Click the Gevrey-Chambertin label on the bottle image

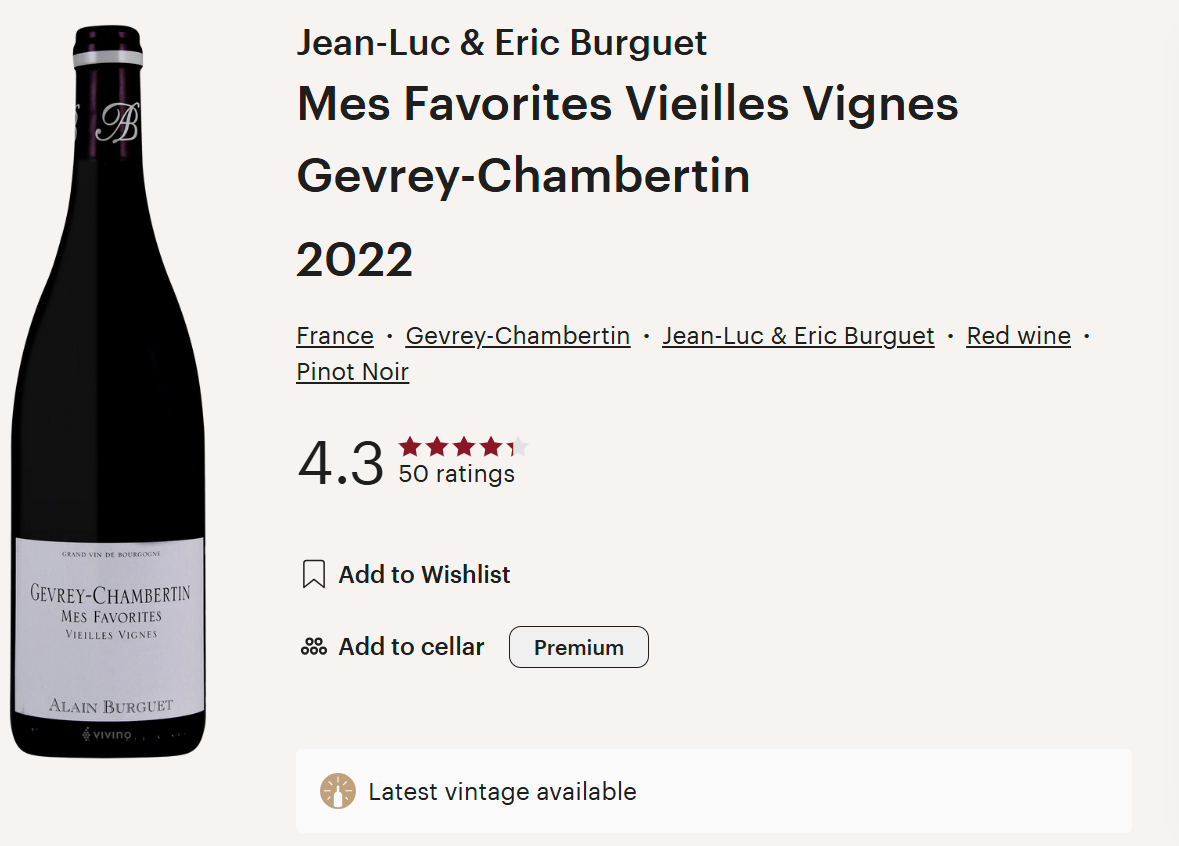(110, 594)
